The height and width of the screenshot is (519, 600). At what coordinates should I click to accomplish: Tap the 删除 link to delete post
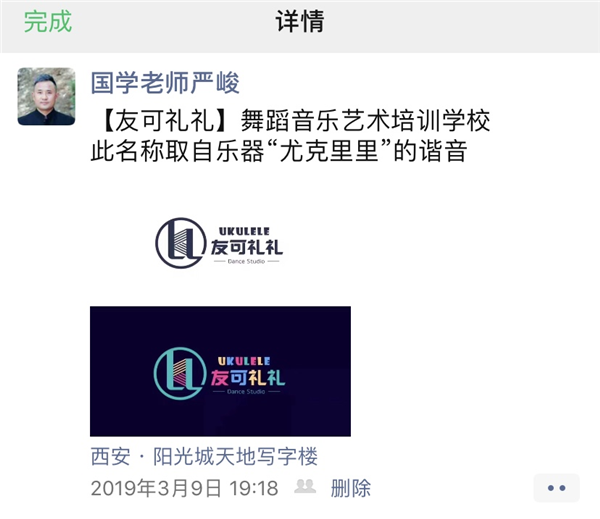pos(351,488)
